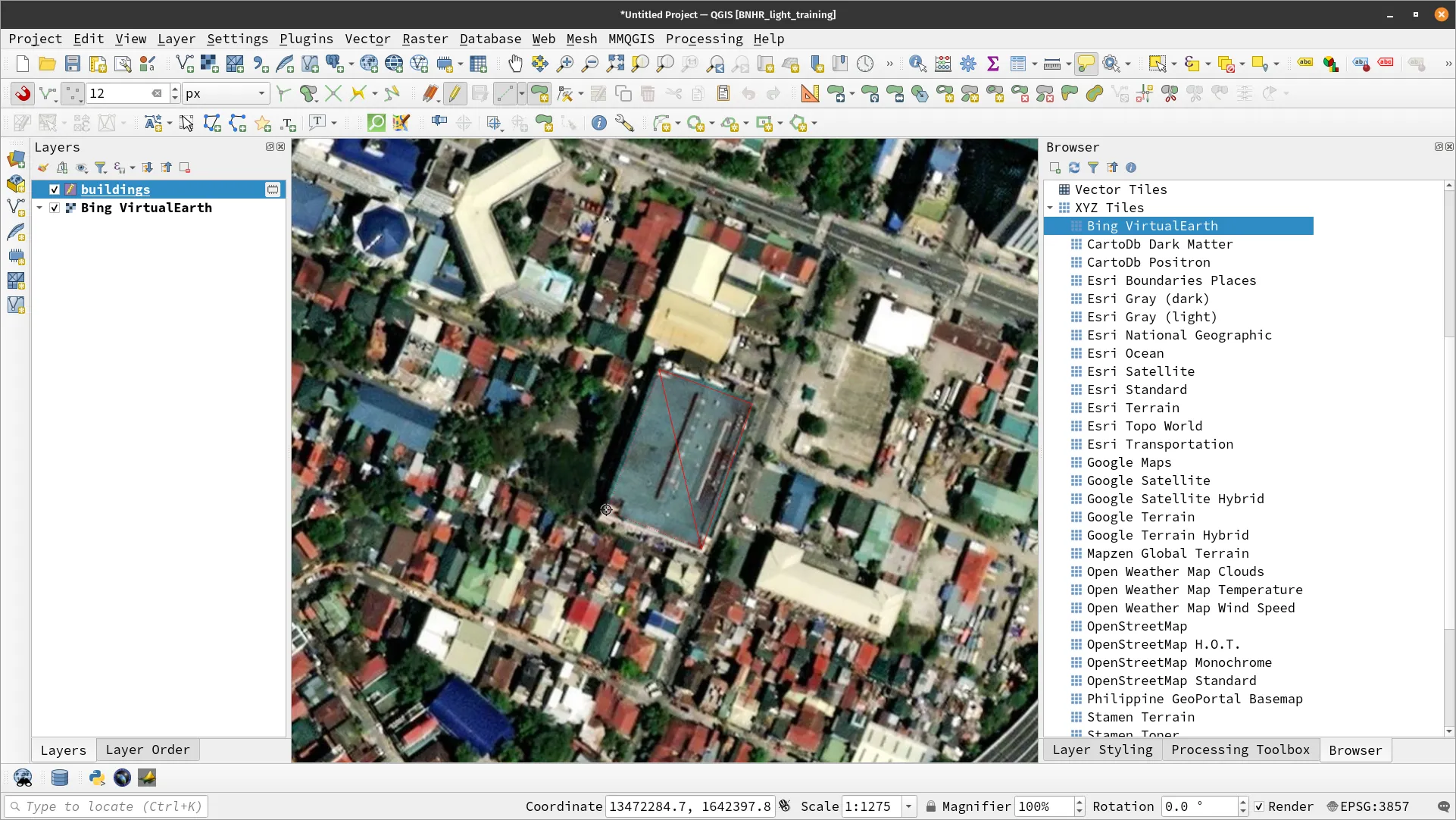Expand the Bing VirtualEarth layer entry
Image resolution: width=1456 pixels, height=820 pixels.
pos(39,208)
